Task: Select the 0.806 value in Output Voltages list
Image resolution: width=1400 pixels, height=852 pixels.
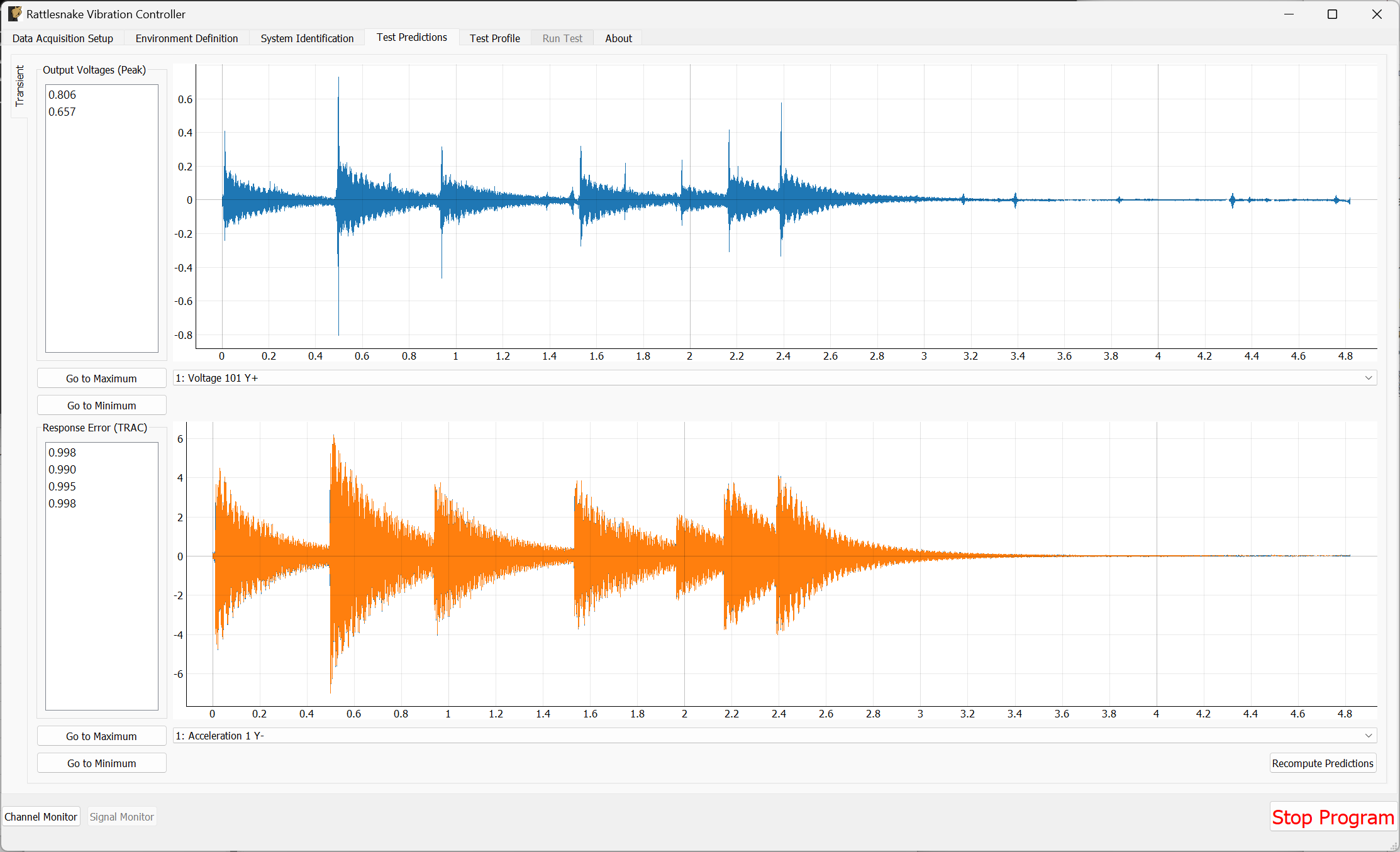Action: pyautogui.click(x=62, y=94)
